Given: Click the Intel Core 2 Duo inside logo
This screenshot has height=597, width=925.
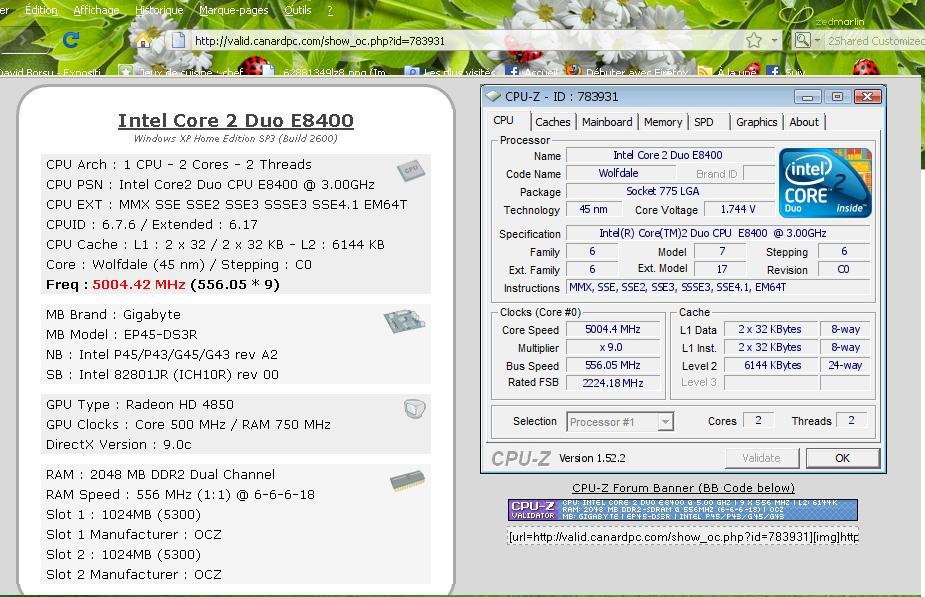Looking at the screenshot, I should [825, 183].
